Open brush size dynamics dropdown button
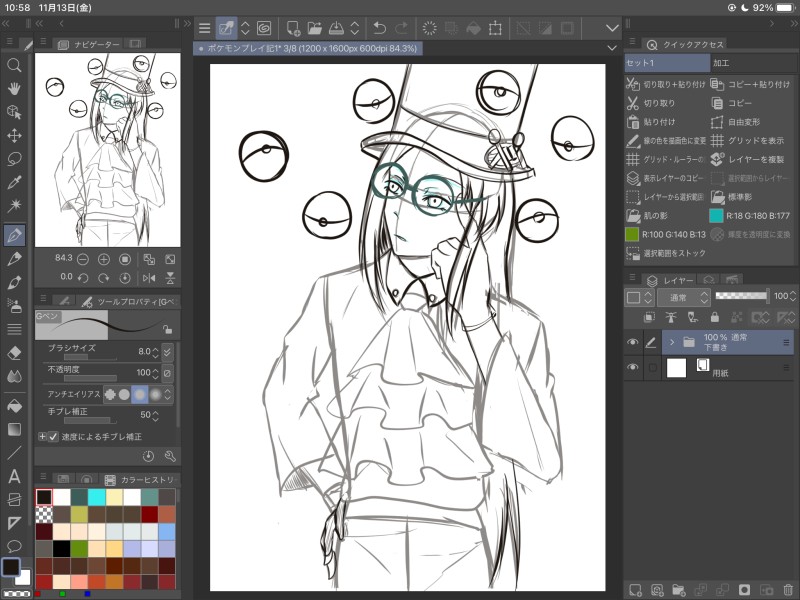 [x=167, y=352]
